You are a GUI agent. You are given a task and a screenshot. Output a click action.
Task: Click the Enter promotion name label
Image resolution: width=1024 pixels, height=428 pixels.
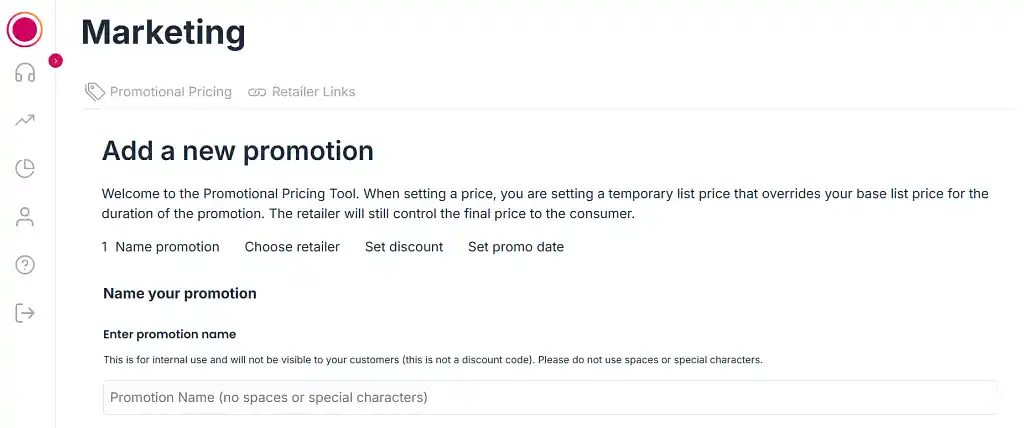pyautogui.click(x=169, y=334)
